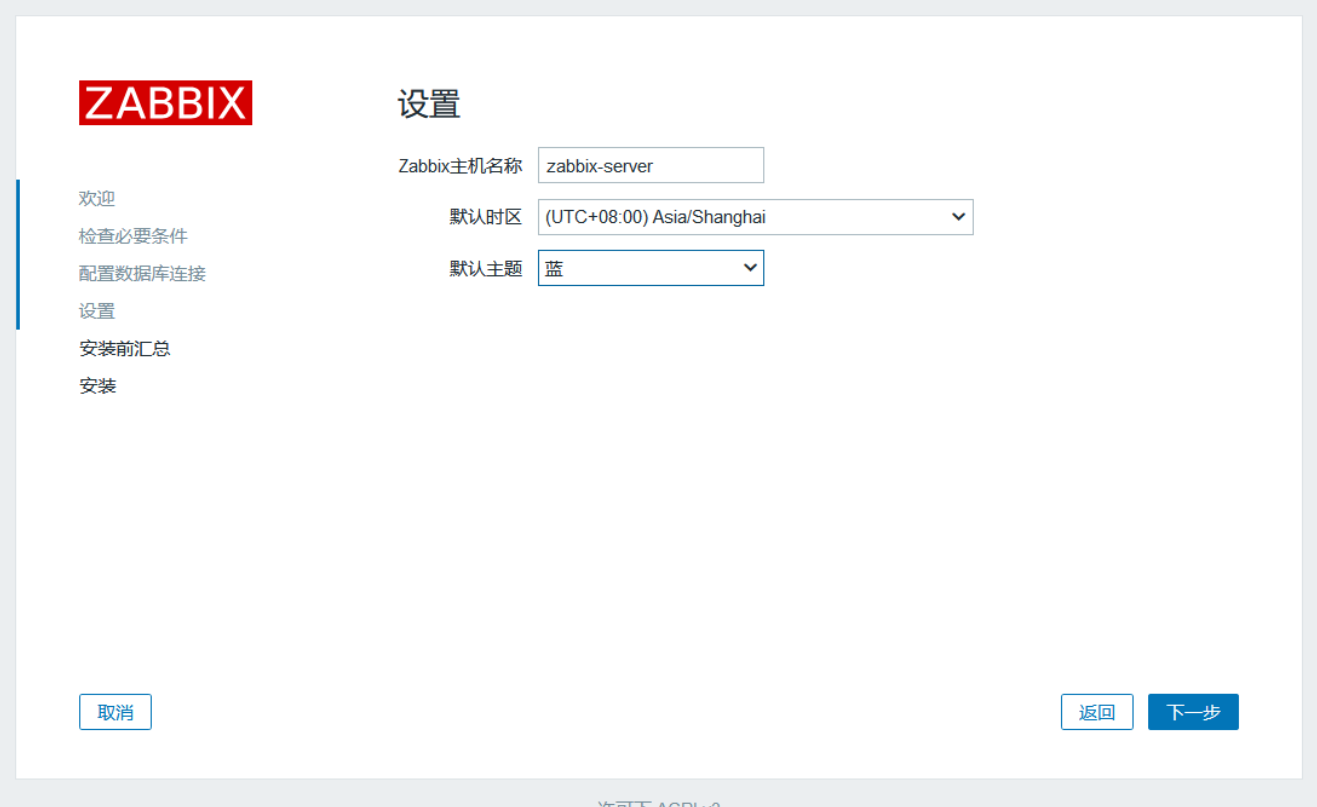Click the 默认时区 label

coord(486,217)
